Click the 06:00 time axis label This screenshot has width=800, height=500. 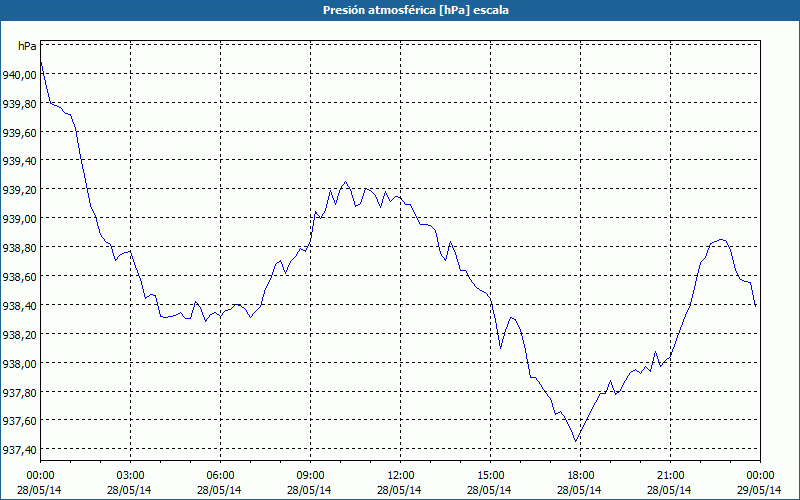coord(220,476)
